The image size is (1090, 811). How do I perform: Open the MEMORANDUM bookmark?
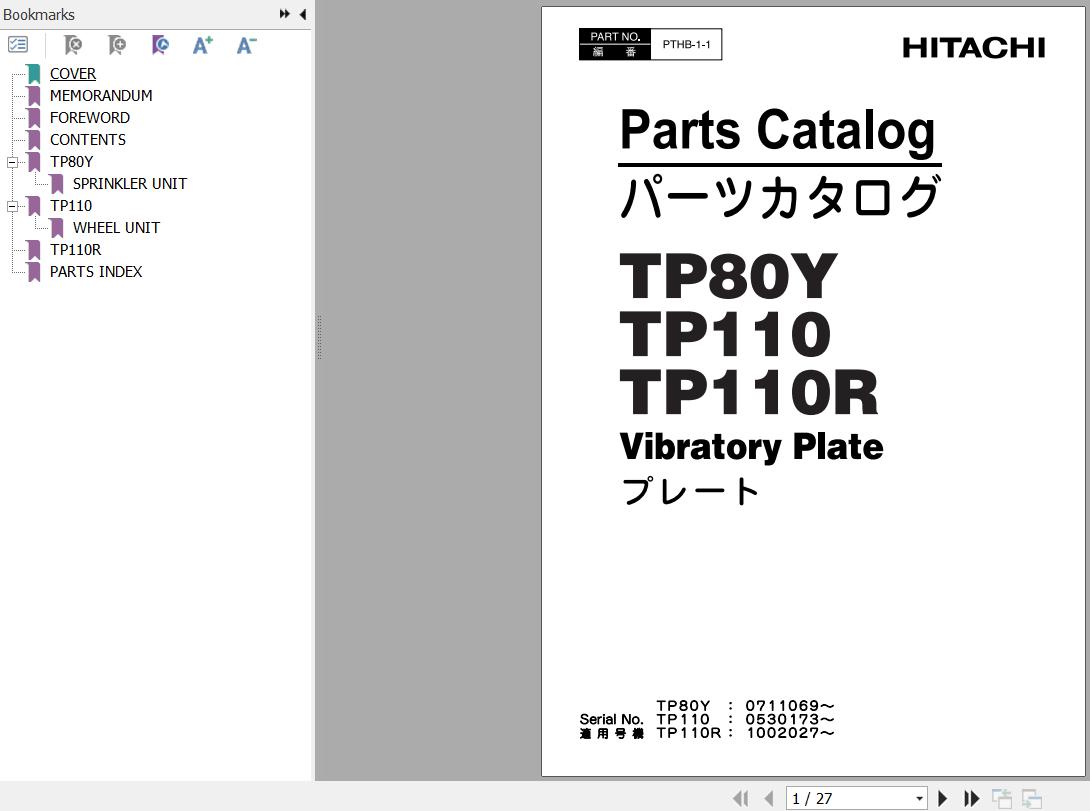101,96
